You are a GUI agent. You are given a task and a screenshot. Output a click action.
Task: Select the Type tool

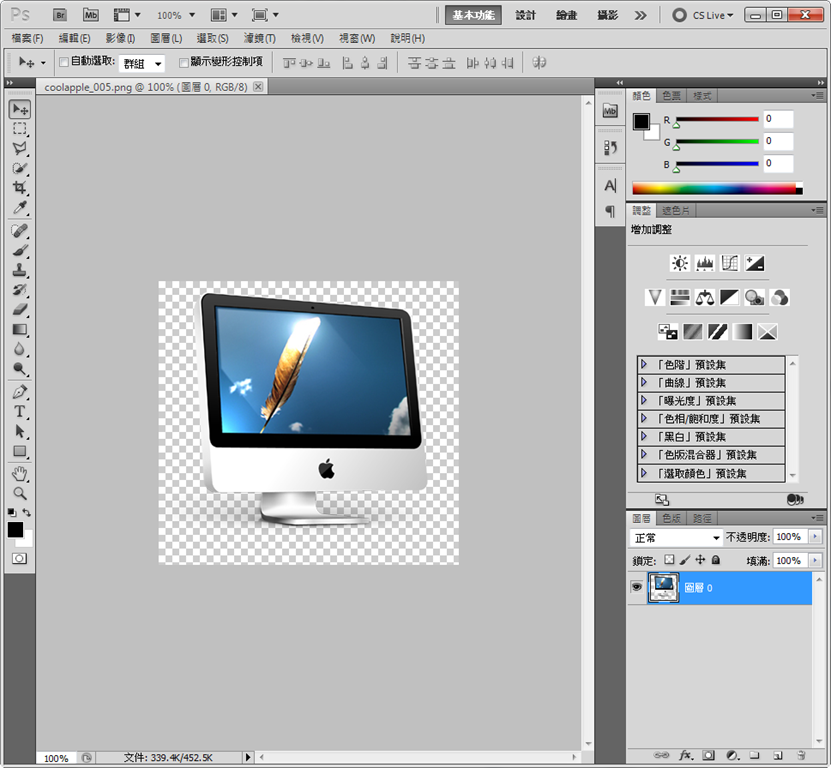pyautogui.click(x=20, y=412)
